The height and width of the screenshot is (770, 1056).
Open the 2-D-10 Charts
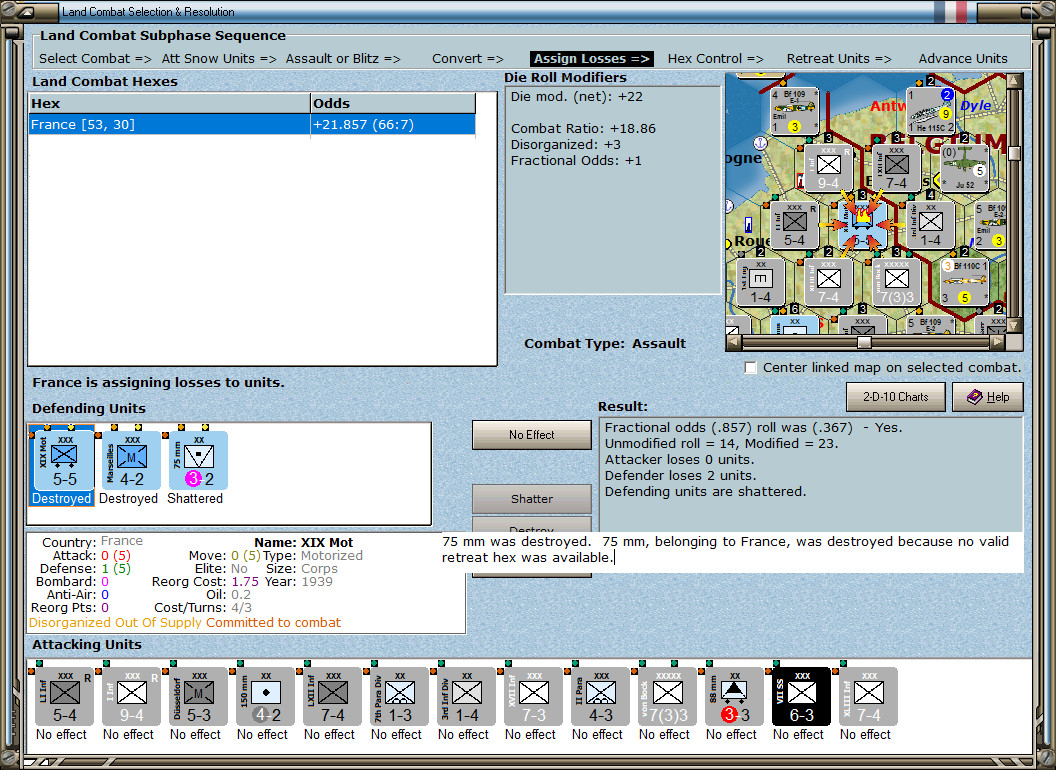tap(896, 397)
